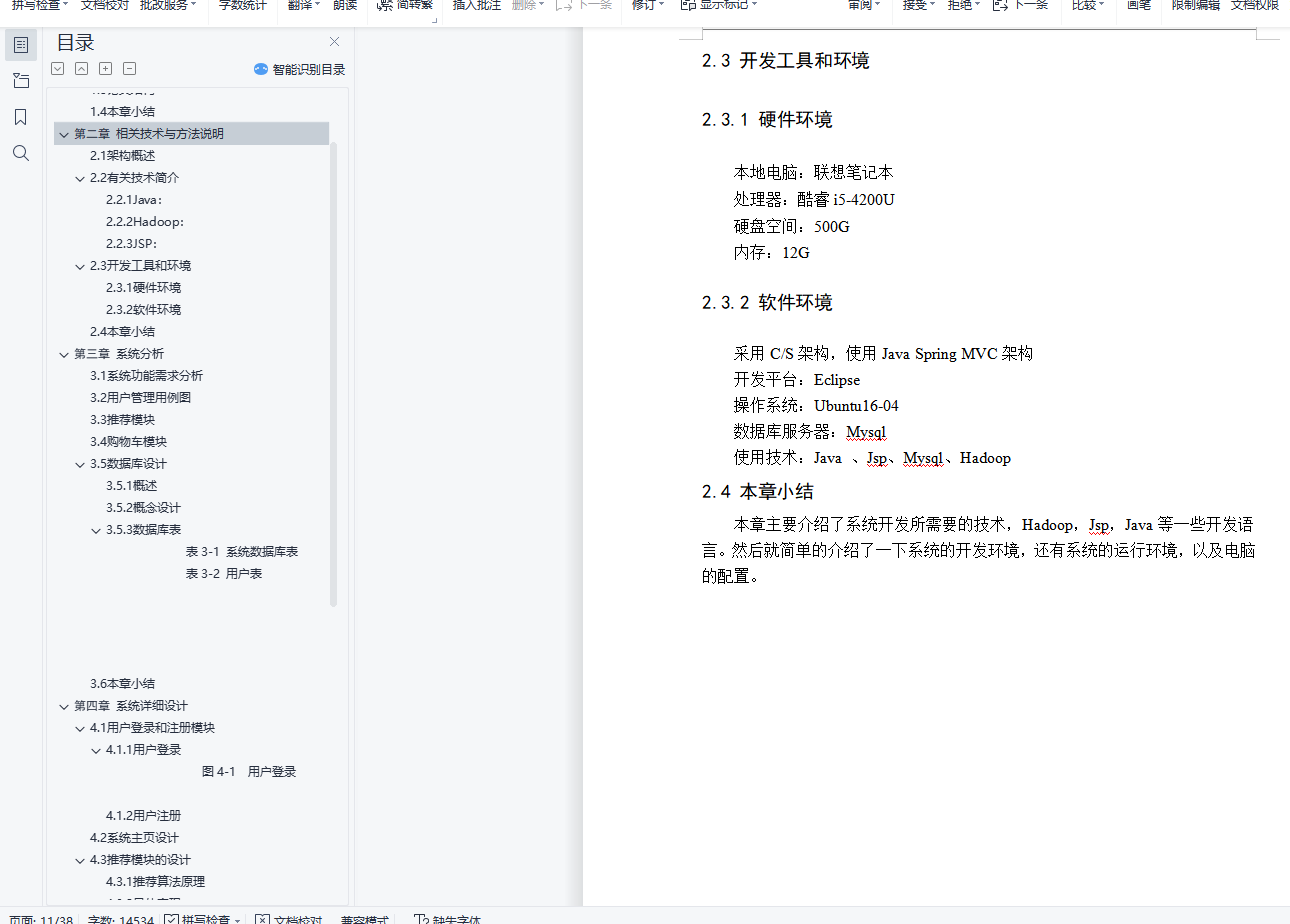This screenshot has width=1290, height=924.
Task: Jump to 3.1系统功能需求分析 in outline
Action: point(146,376)
